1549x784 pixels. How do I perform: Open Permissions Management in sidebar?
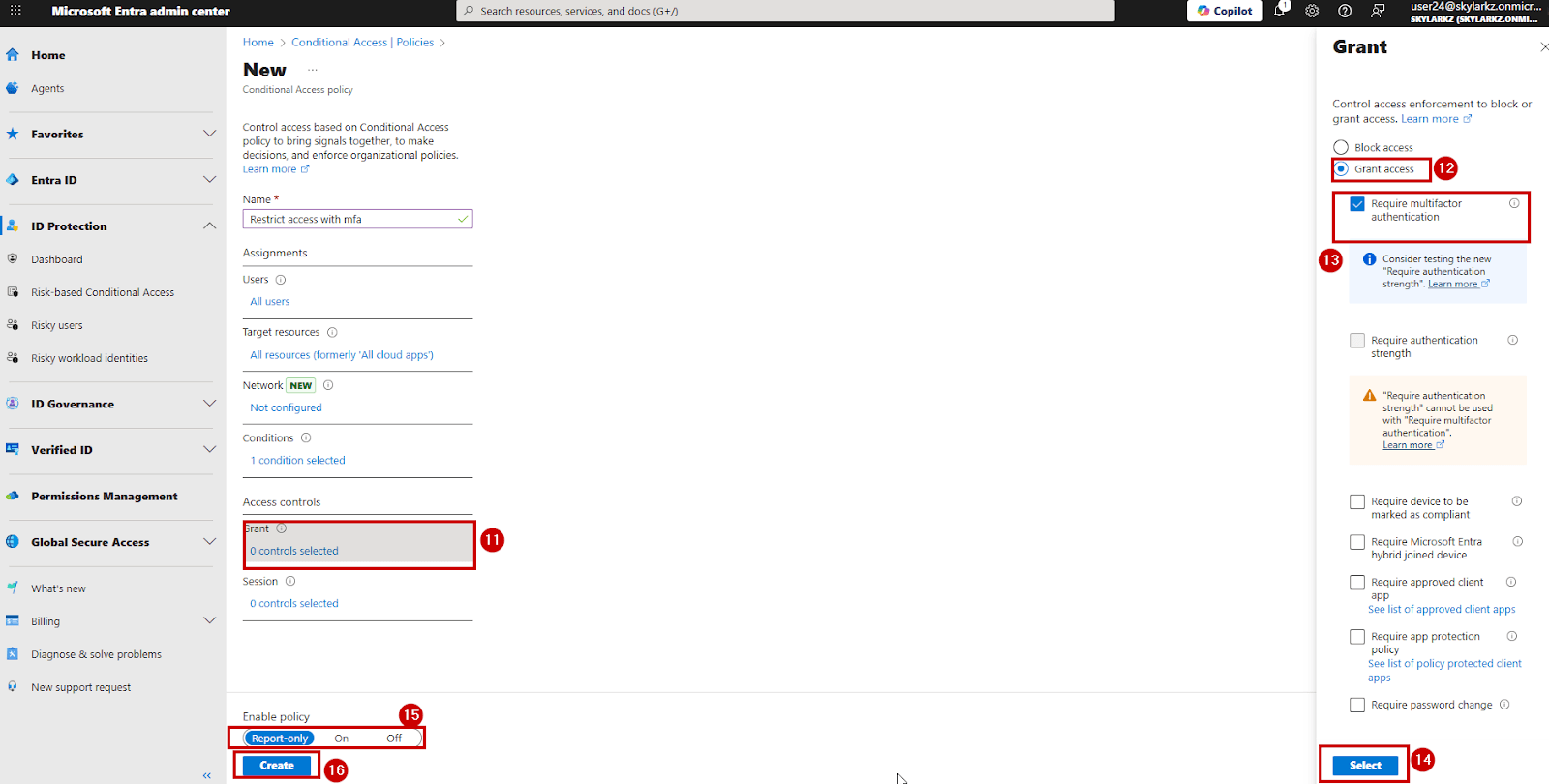[x=106, y=496]
